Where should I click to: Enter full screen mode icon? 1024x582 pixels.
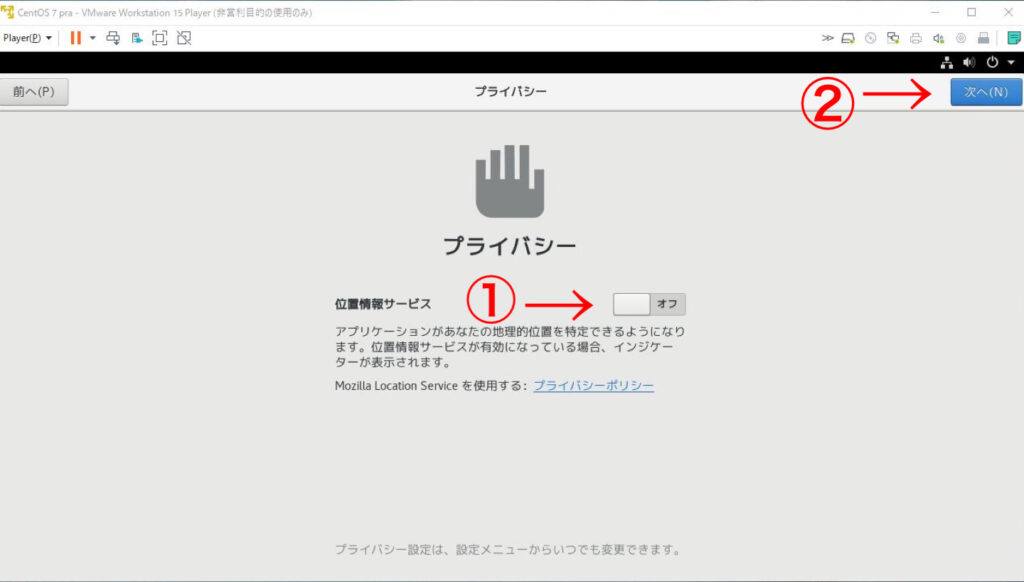pyautogui.click(x=159, y=38)
